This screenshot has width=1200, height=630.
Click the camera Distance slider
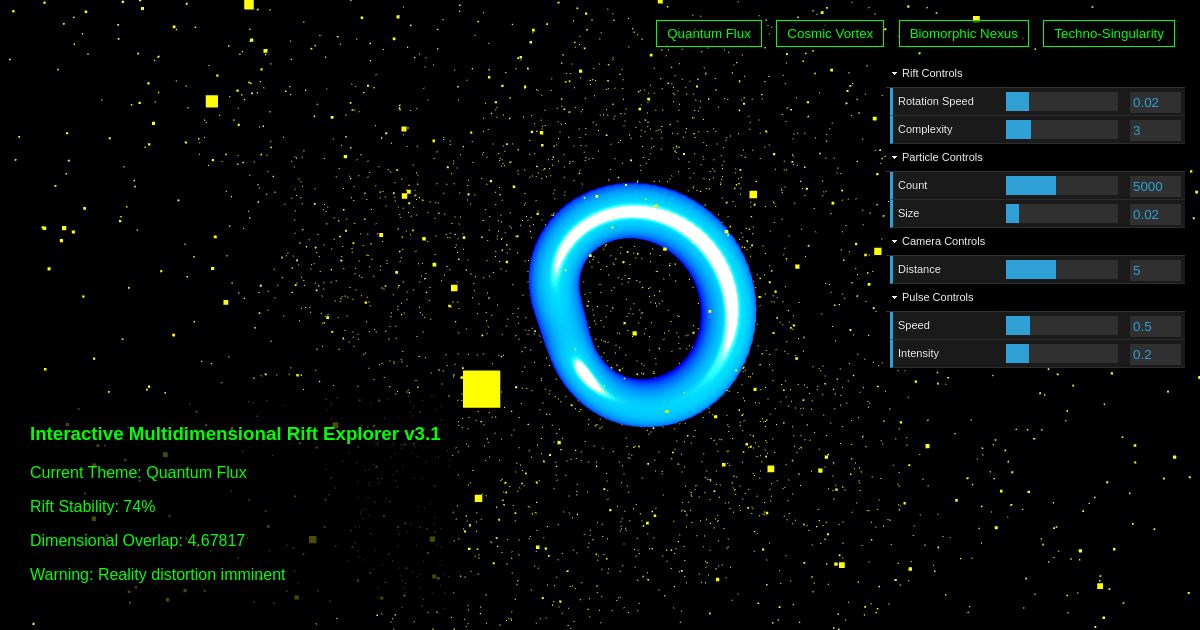click(1060, 269)
